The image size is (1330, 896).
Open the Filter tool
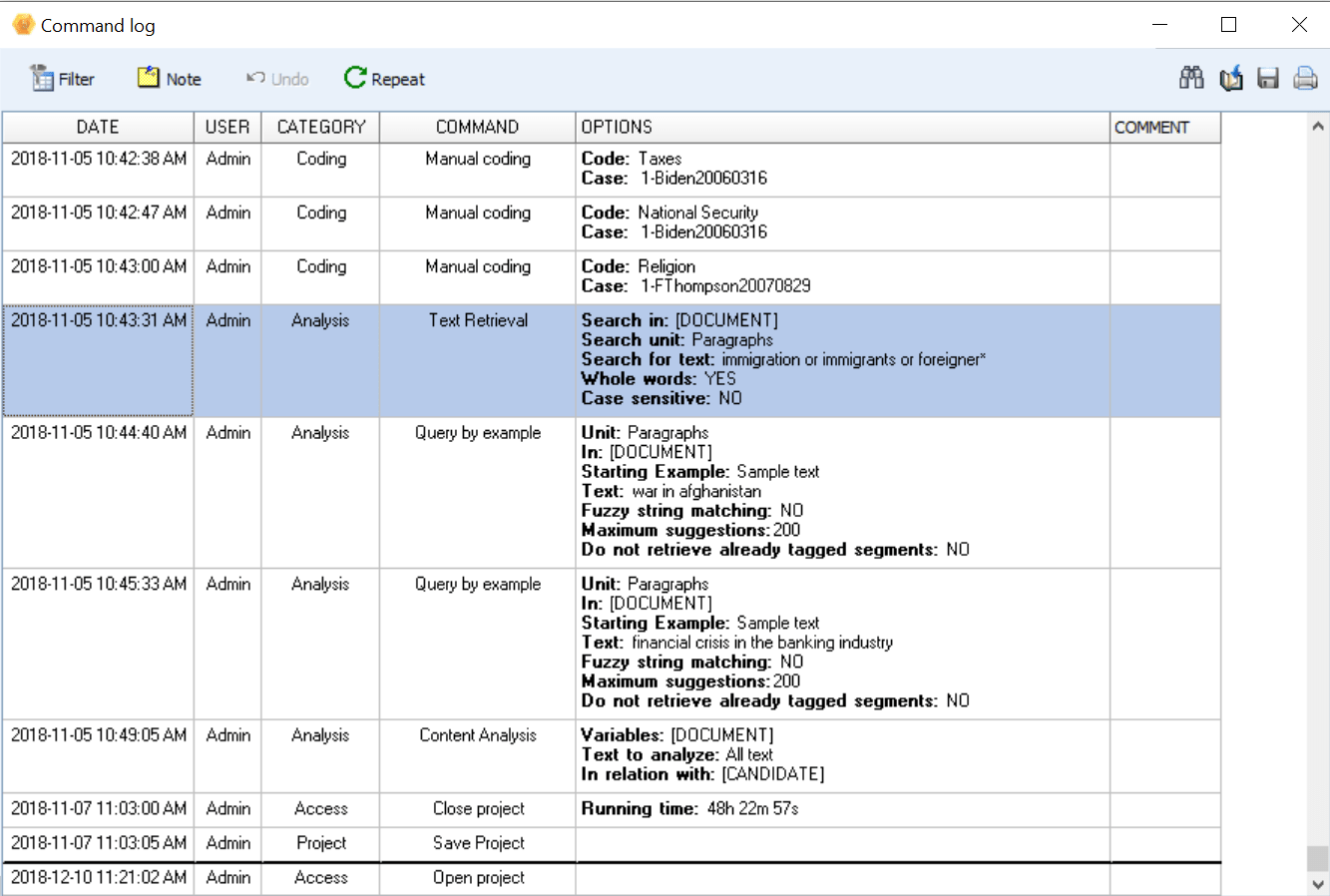coord(62,79)
